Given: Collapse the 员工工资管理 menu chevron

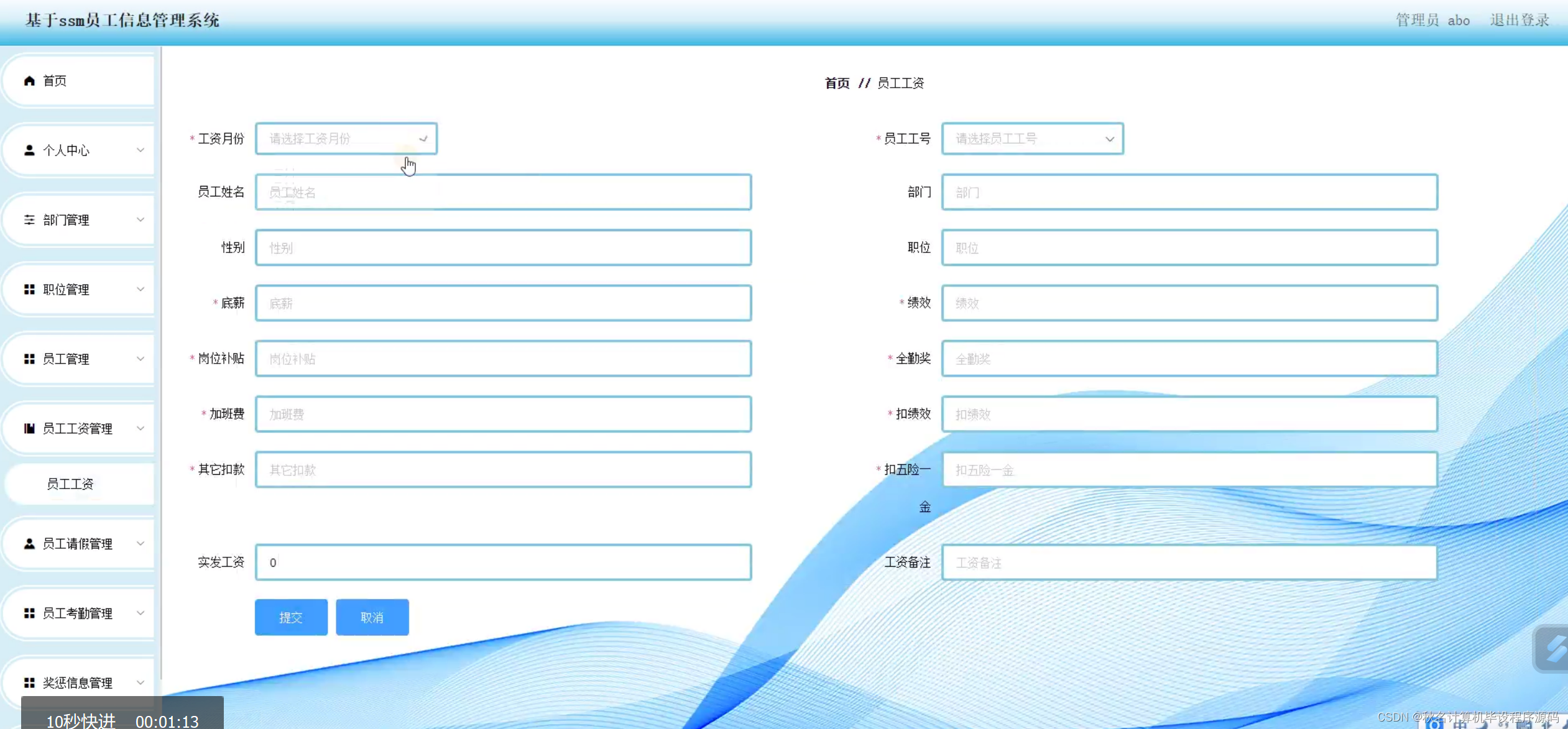Looking at the screenshot, I should click(141, 428).
